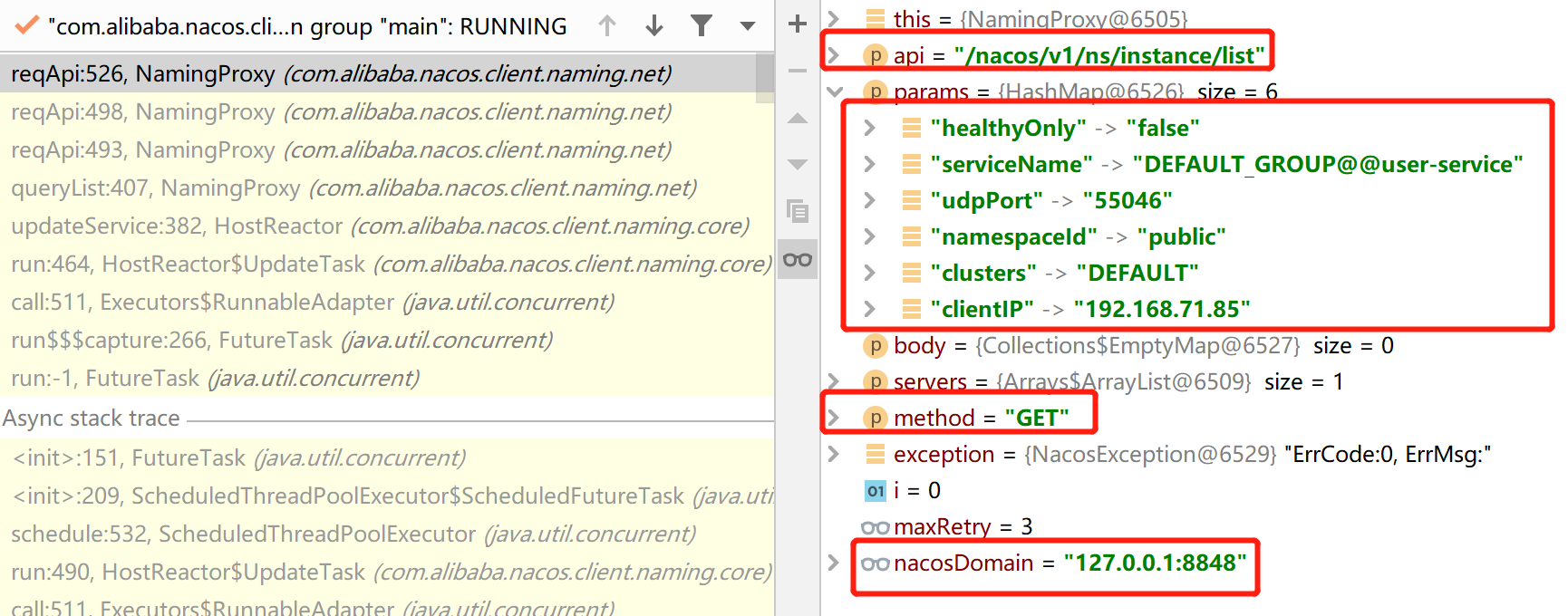
Task: Select async frame run:490, HostReactor$UpdateTask
Action: point(387,572)
